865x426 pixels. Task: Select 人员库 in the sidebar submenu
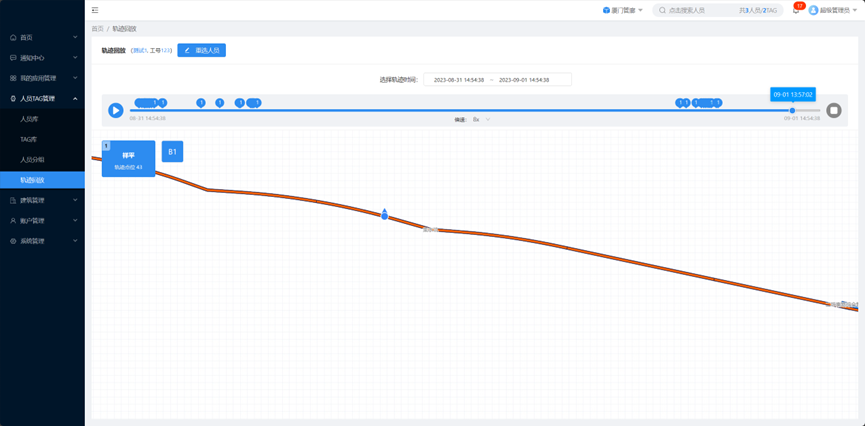[x=29, y=119]
